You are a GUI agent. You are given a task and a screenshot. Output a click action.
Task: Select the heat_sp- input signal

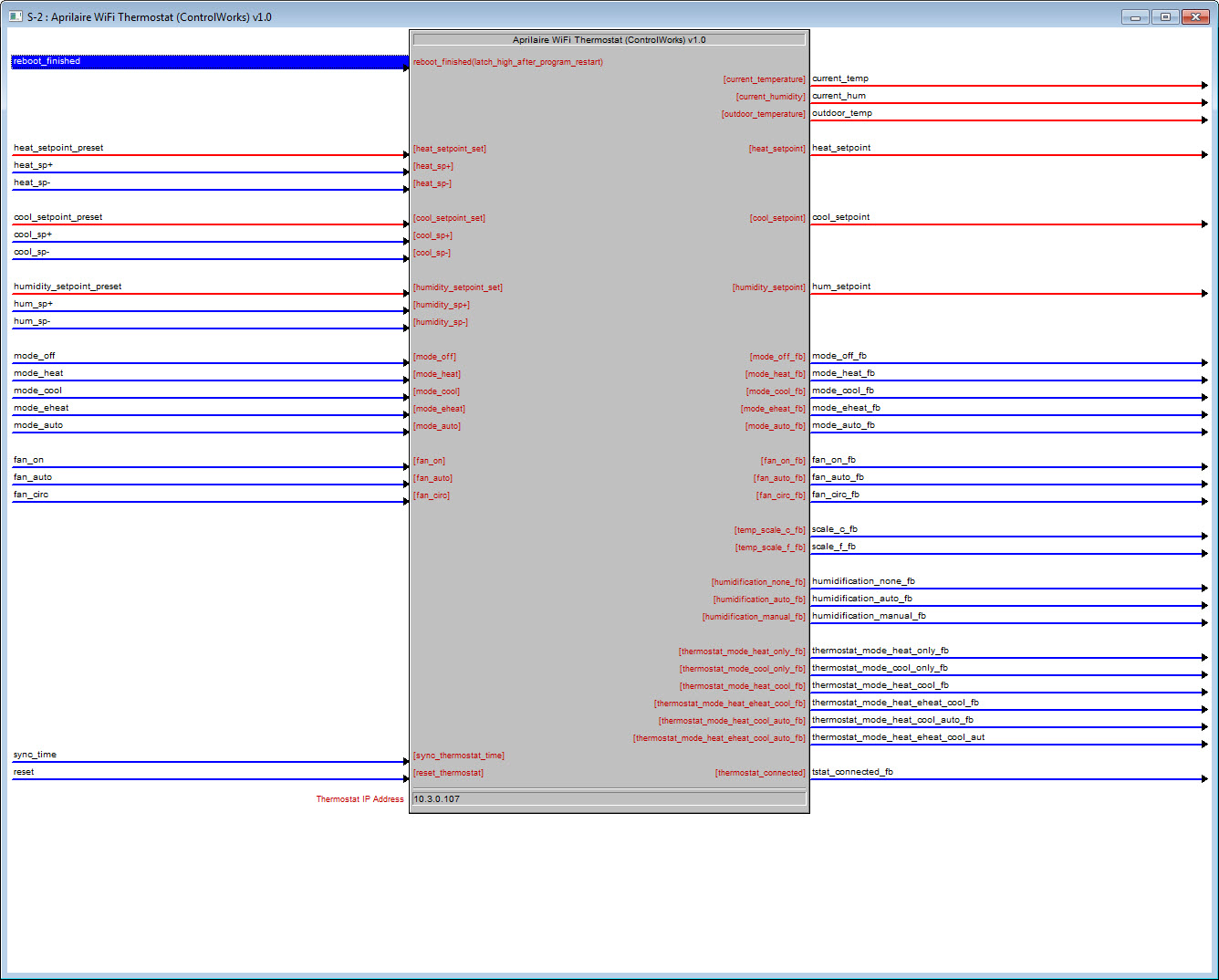32,182
